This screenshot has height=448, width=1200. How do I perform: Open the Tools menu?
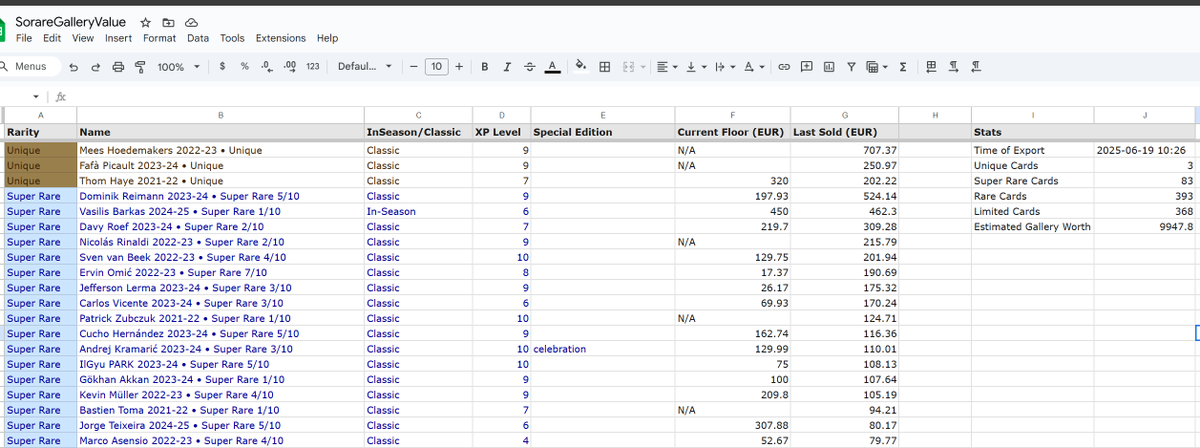point(232,38)
